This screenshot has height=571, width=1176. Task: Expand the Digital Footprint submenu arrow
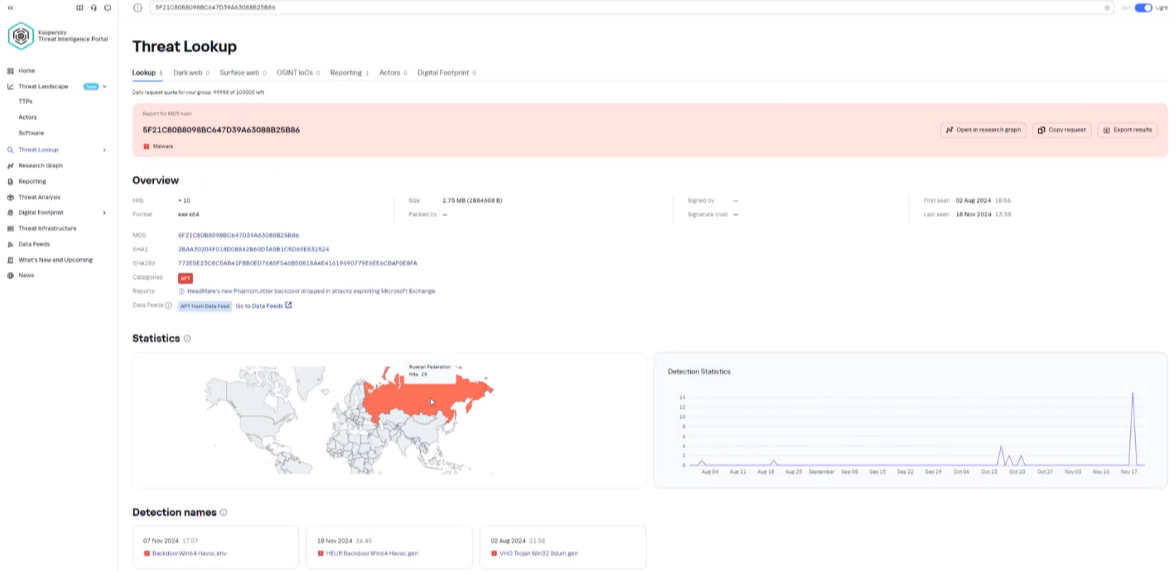pyautogui.click(x=104, y=212)
